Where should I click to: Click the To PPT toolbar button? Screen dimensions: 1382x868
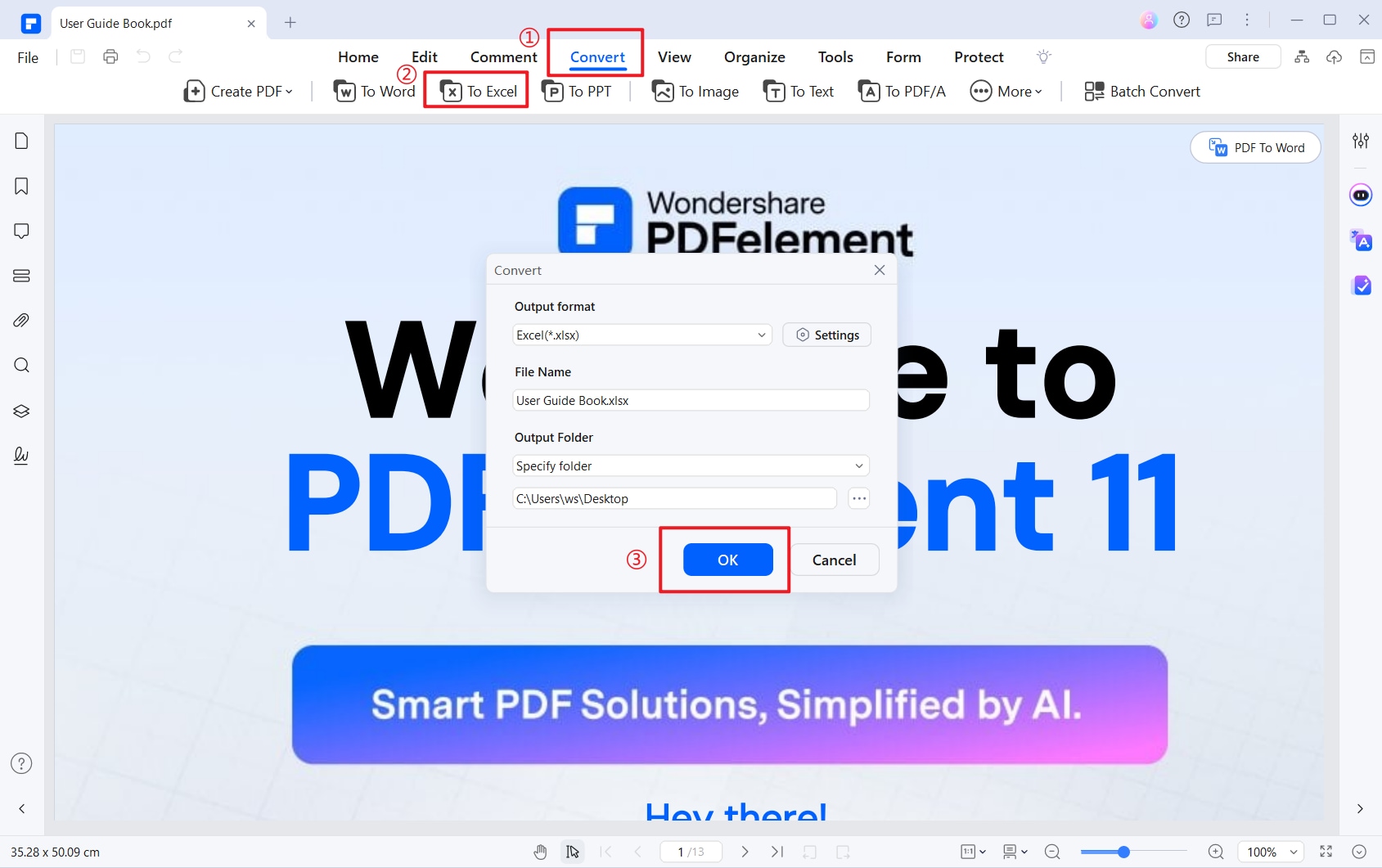(x=577, y=91)
